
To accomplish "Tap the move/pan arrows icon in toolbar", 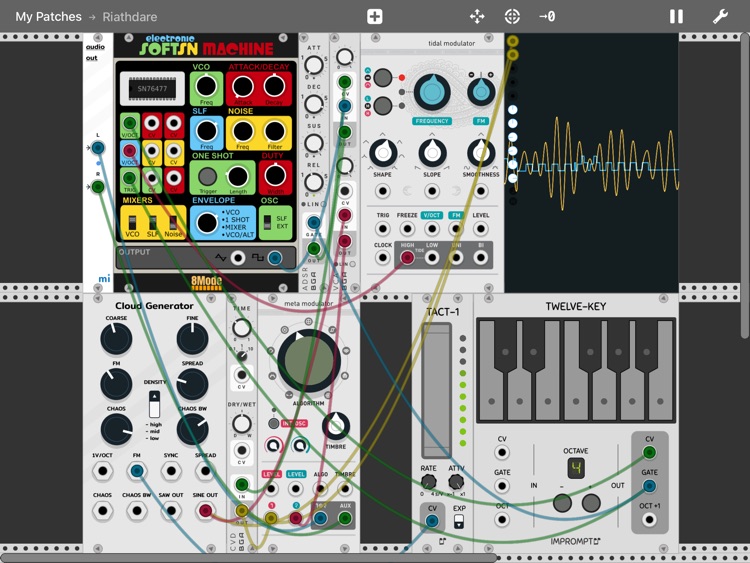I will pos(477,17).
